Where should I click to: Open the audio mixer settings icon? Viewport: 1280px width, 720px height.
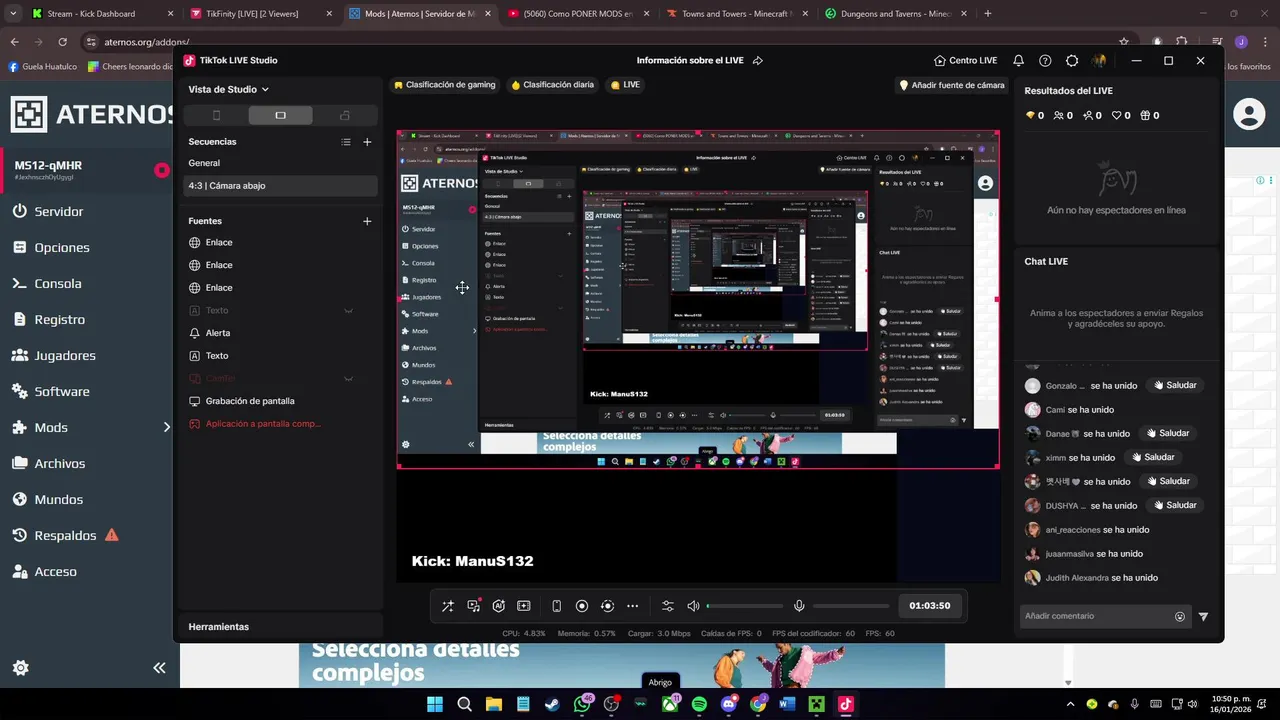point(668,606)
